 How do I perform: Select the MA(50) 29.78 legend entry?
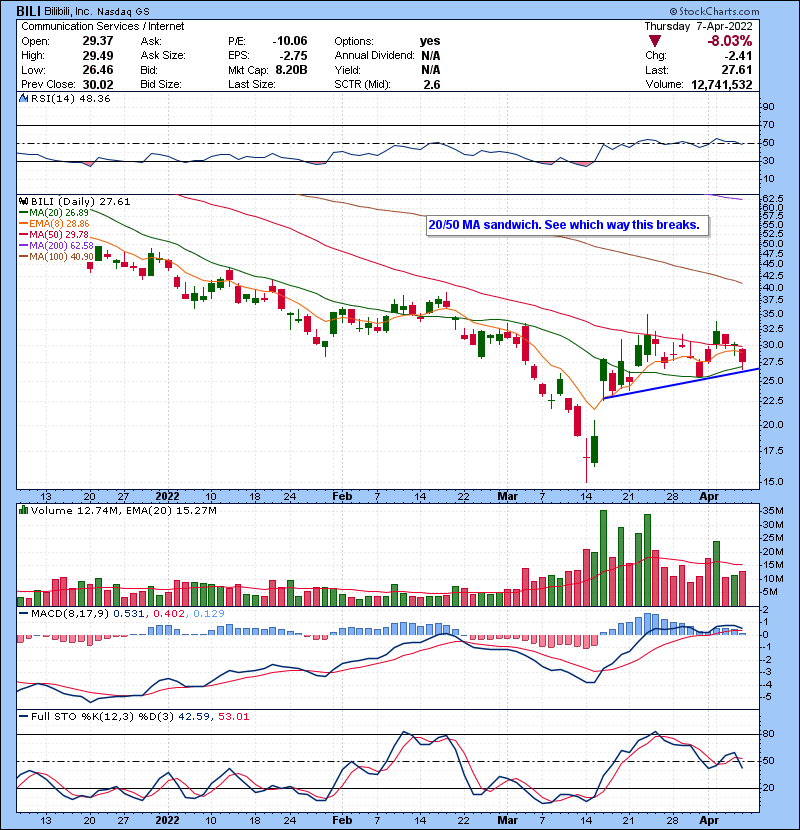[54, 234]
